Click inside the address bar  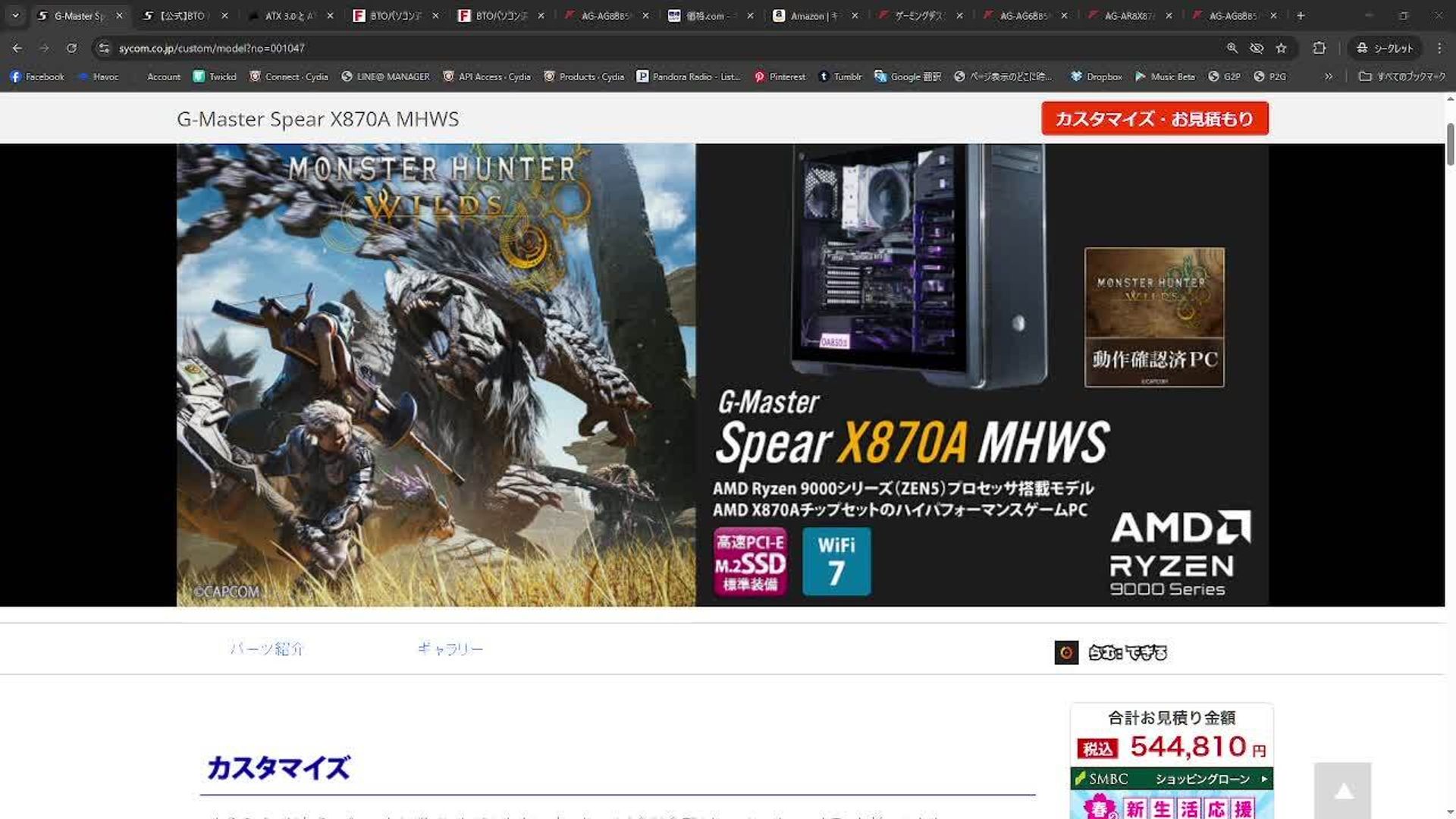coord(303,48)
